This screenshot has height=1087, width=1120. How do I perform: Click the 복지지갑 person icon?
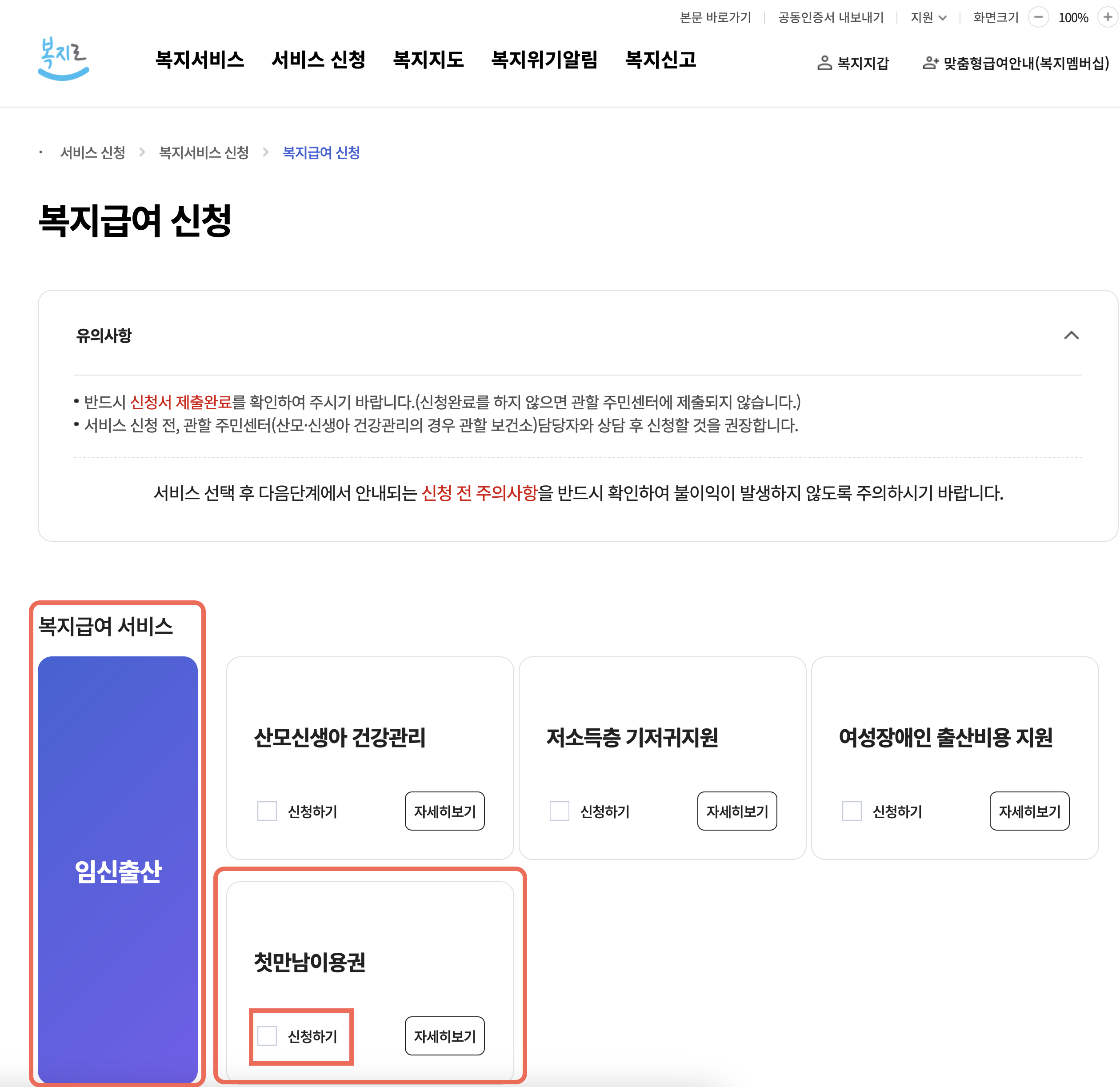point(824,63)
